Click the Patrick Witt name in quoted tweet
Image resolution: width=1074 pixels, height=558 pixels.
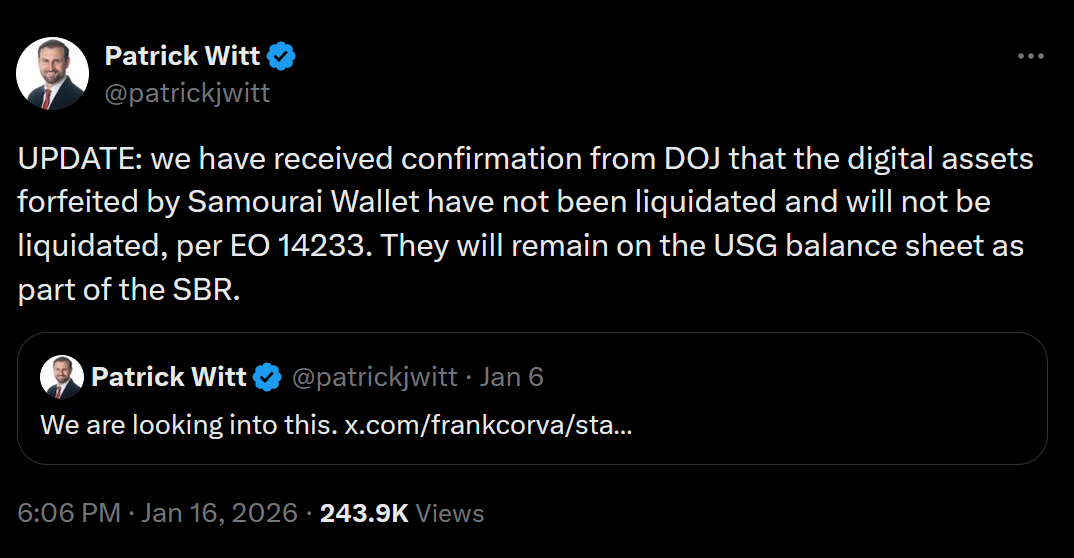pos(168,377)
